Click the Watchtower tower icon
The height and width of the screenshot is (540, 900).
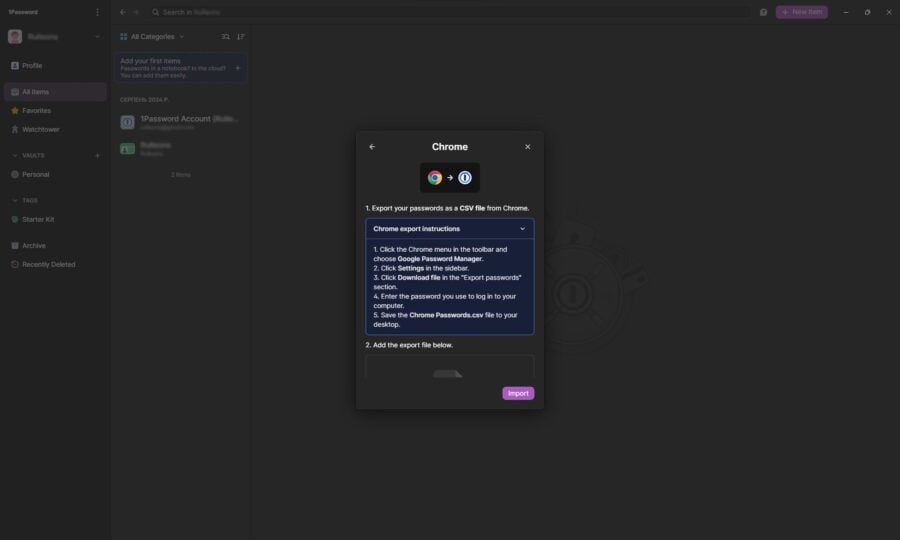[x=15, y=130]
